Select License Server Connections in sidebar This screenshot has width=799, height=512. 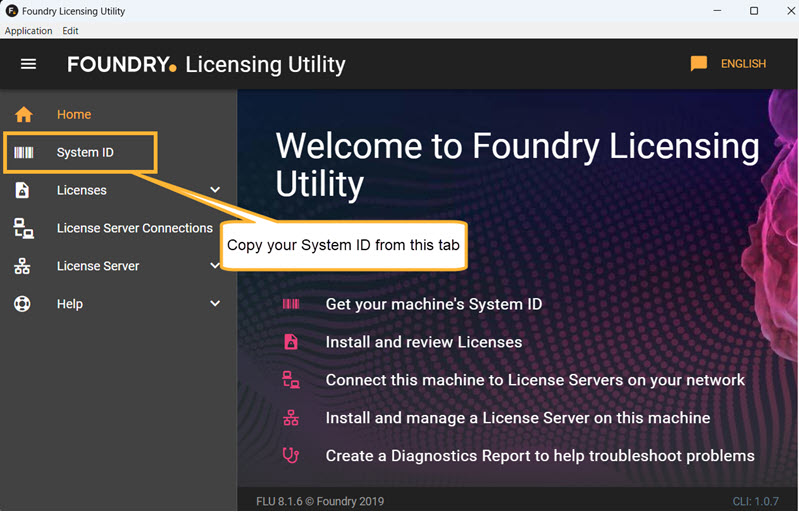click(135, 228)
